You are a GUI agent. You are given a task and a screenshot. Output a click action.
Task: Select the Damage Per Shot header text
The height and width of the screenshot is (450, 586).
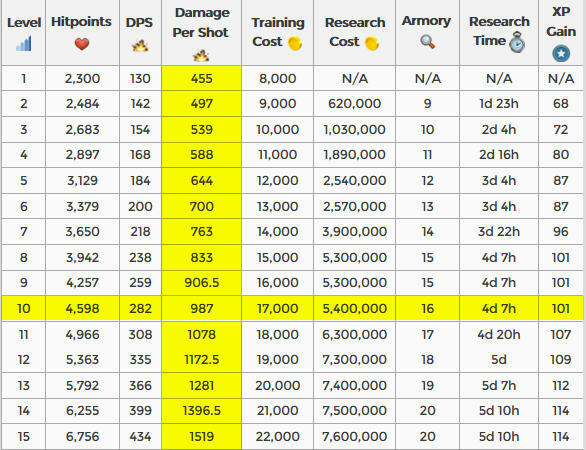pos(201,23)
